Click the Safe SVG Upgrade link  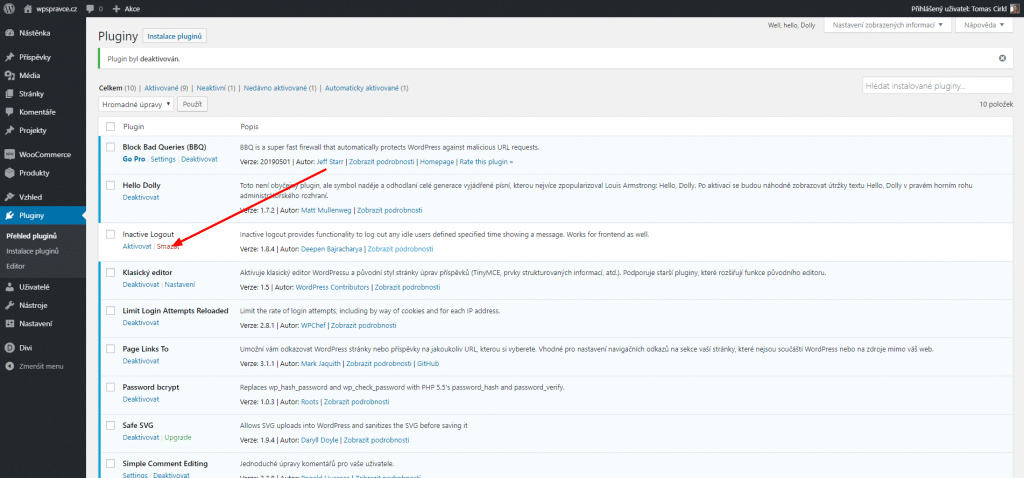point(178,438)
